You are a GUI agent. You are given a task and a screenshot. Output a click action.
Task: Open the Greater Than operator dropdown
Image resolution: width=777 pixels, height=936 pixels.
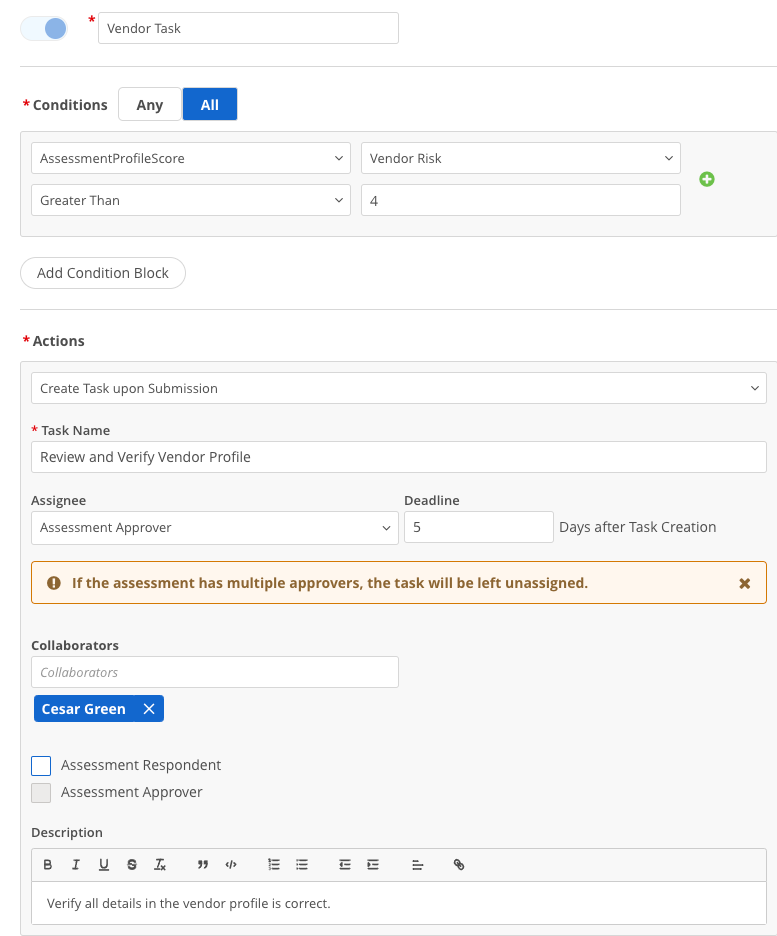click(190, 200)
